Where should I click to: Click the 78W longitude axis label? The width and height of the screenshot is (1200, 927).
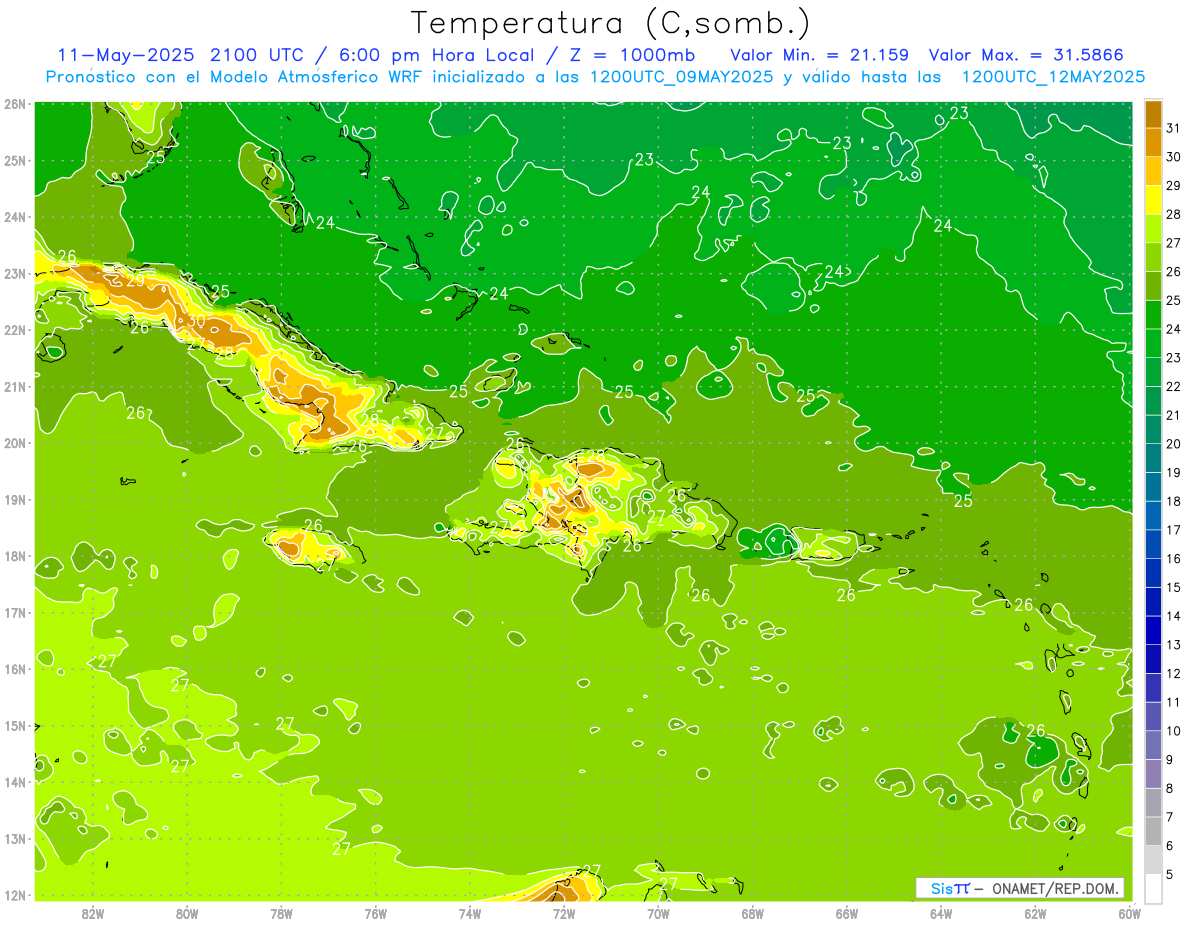(281, 913)
